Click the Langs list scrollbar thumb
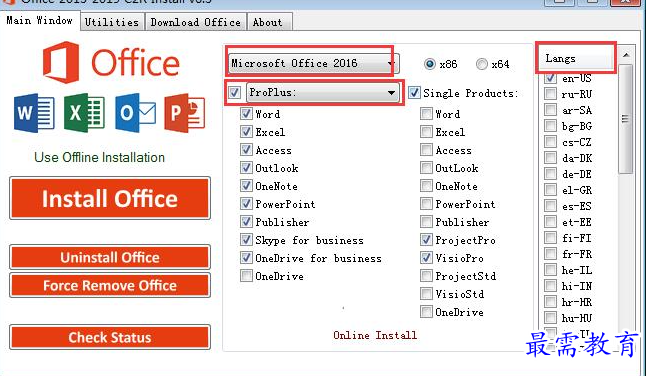 pos(626,119)
